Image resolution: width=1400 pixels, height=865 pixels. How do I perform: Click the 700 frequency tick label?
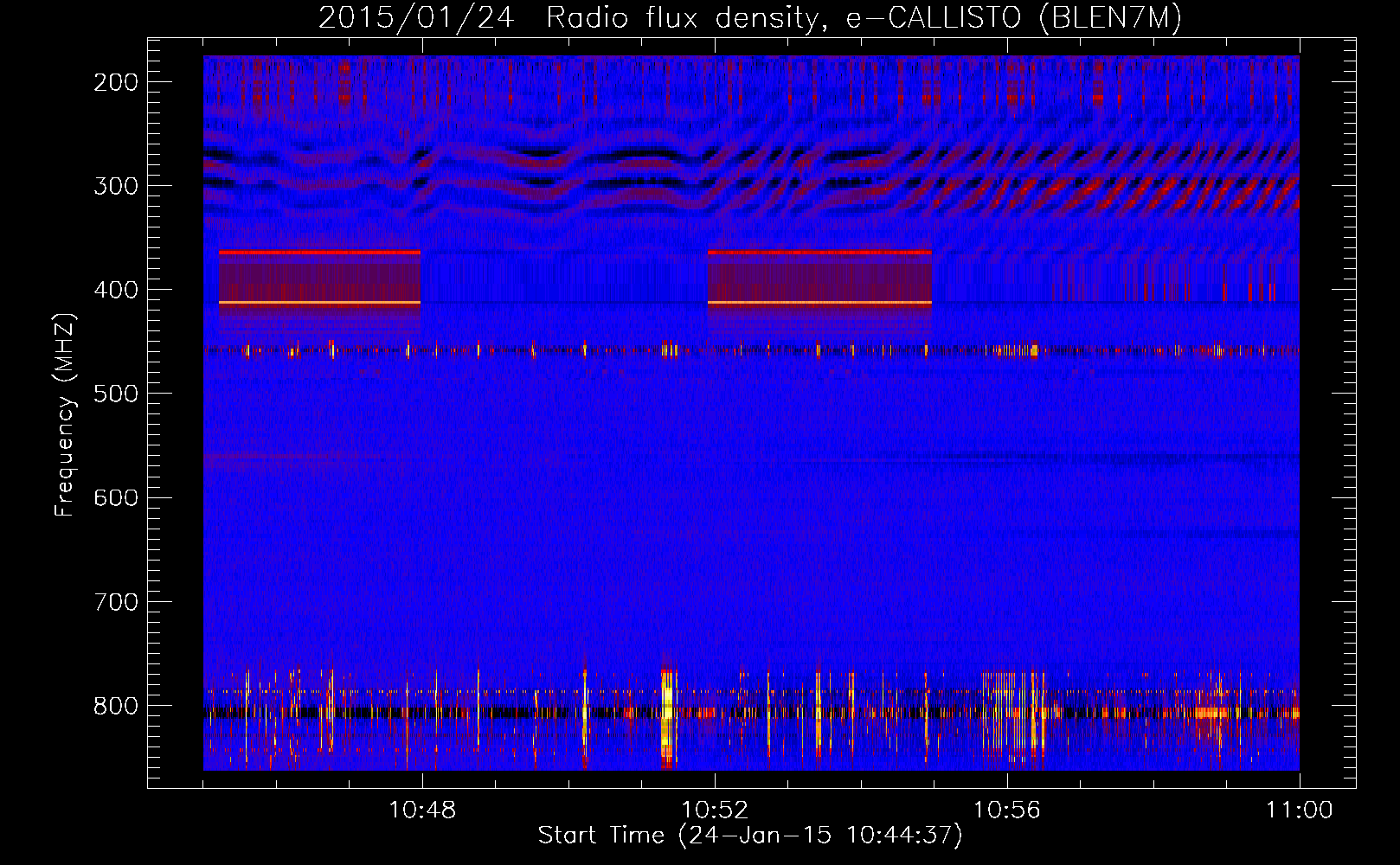click(x=116, y=601)
